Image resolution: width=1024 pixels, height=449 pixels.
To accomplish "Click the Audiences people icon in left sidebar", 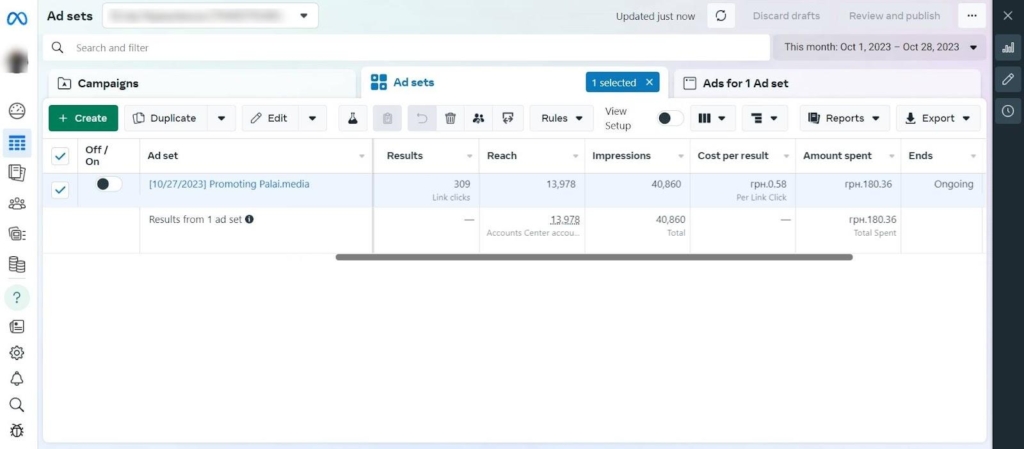I will [16, 204].
